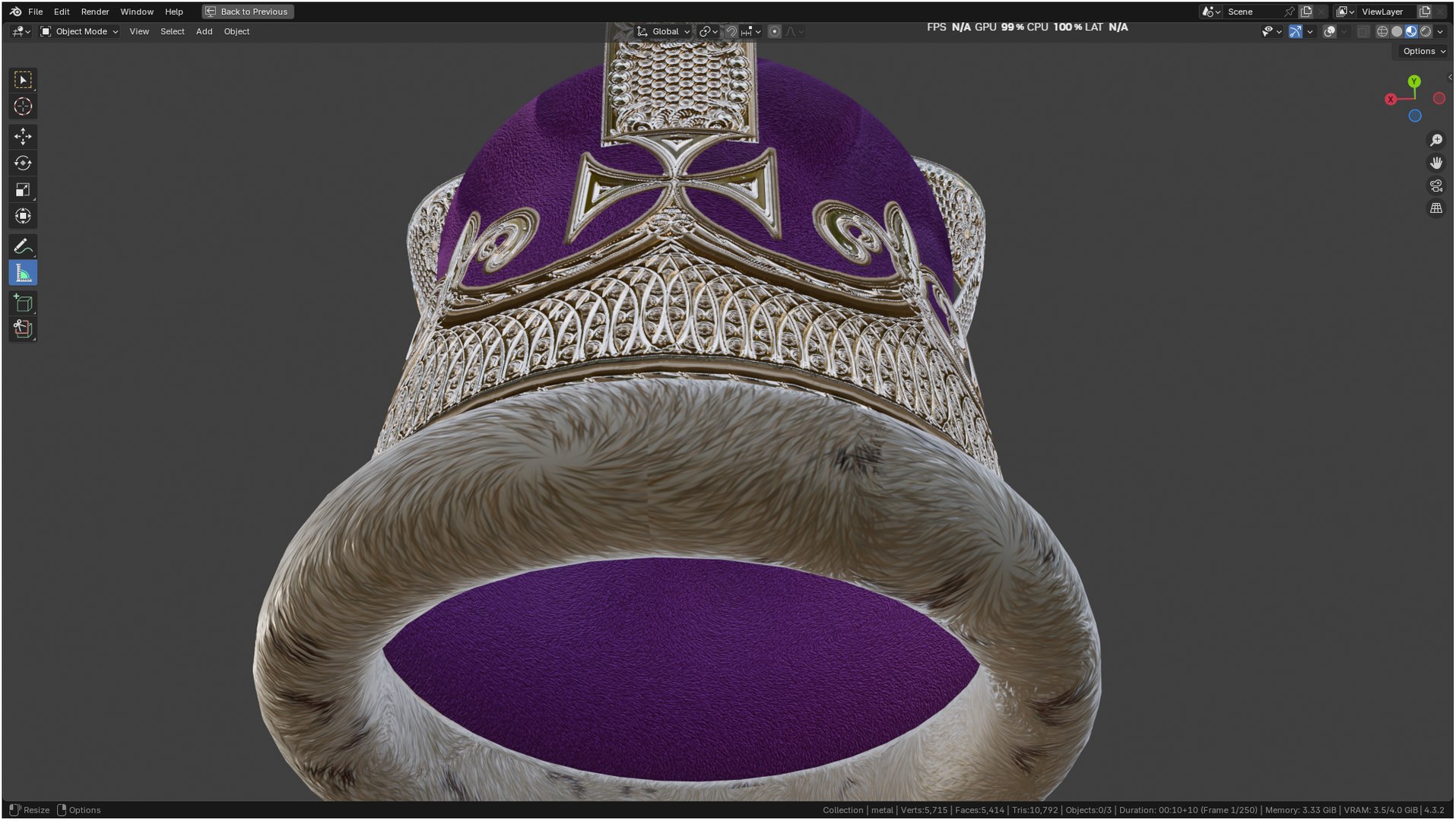Viewport: 1456px width, 821px height.
Task: Click the scene browse icon
Action: pyautogui.click(x=1210, y=11)
